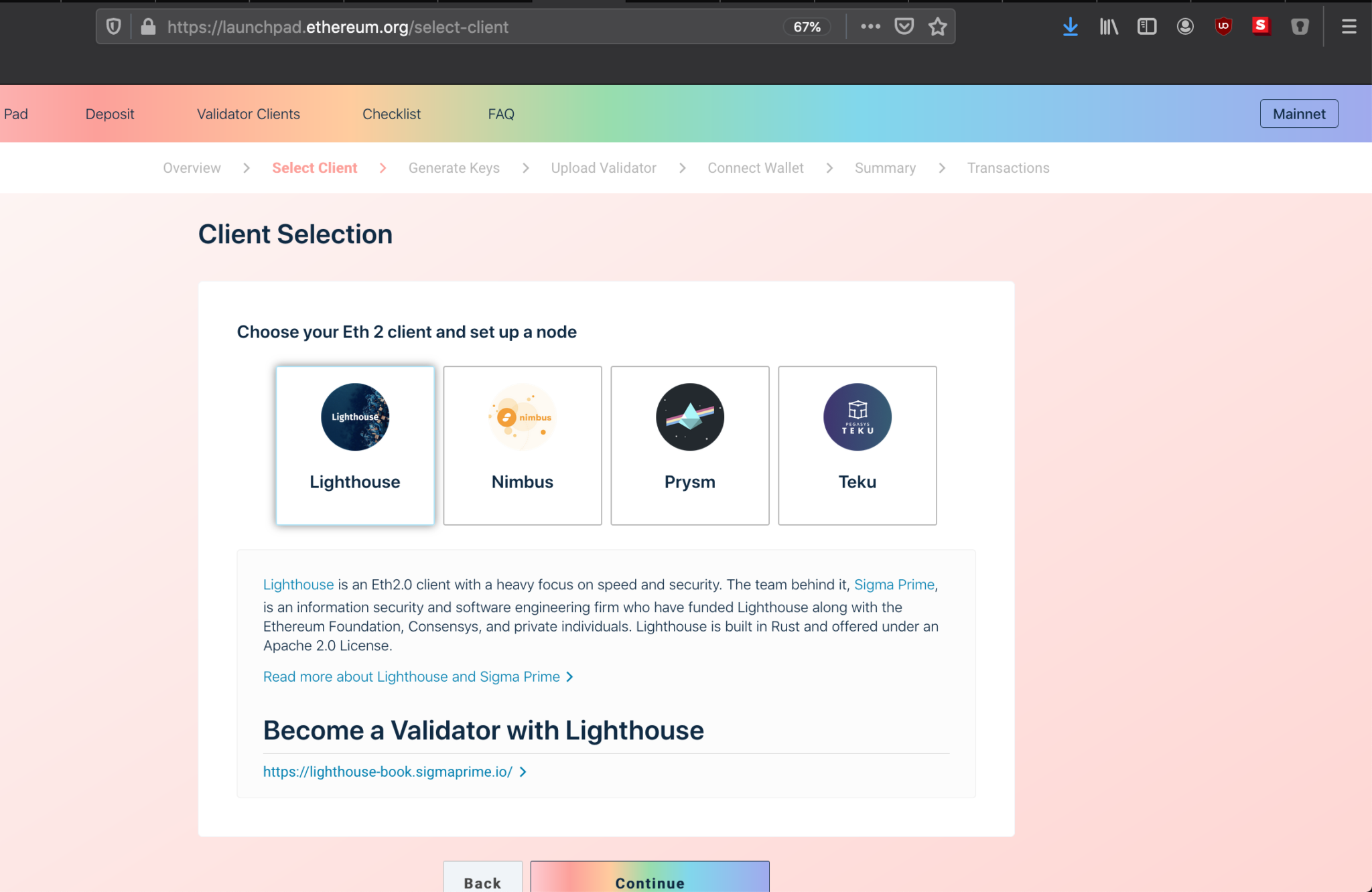Open the Lighthouse link in description
This screenshot has width=1372, height=892.
click(x=298, y=585)
